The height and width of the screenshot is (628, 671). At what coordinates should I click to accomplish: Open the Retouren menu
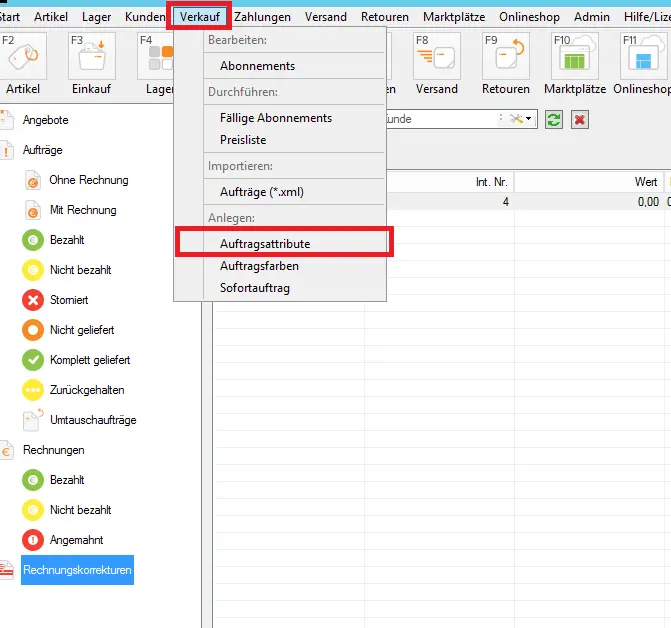385,17
